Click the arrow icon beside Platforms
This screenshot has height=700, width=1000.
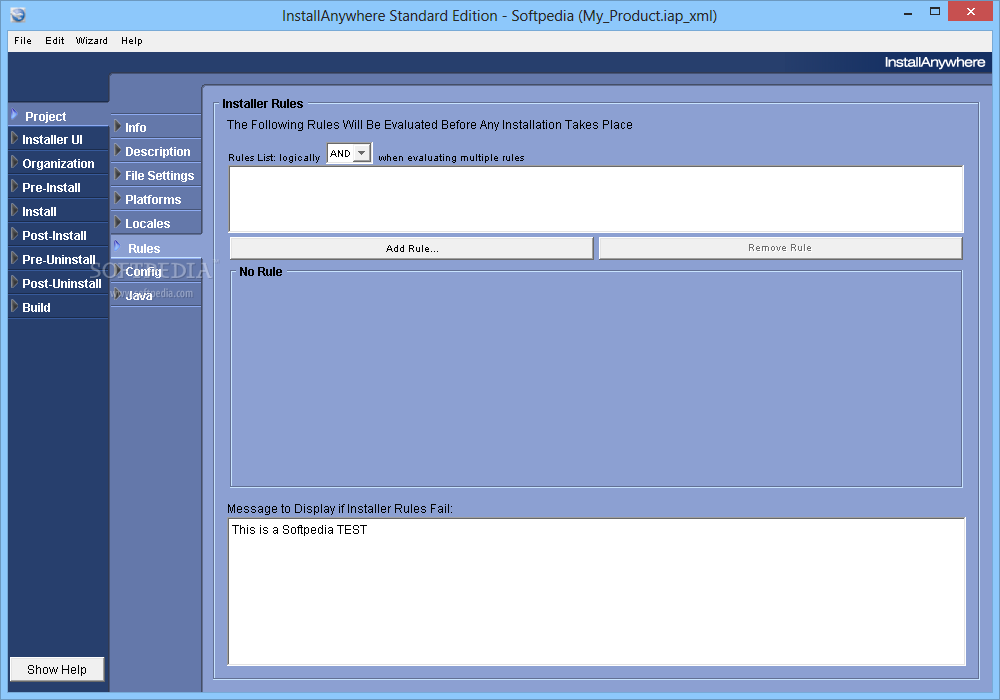coord(117,198)
